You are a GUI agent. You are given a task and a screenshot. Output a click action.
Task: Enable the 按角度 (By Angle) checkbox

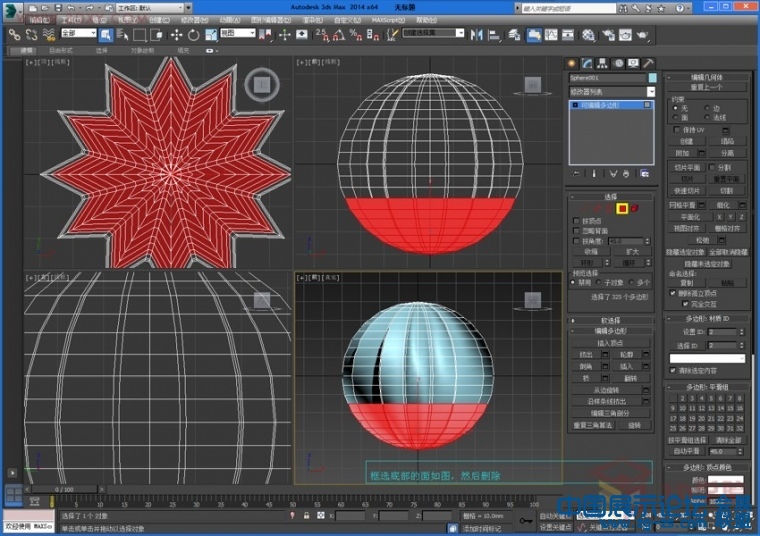[x=576, y=241]
